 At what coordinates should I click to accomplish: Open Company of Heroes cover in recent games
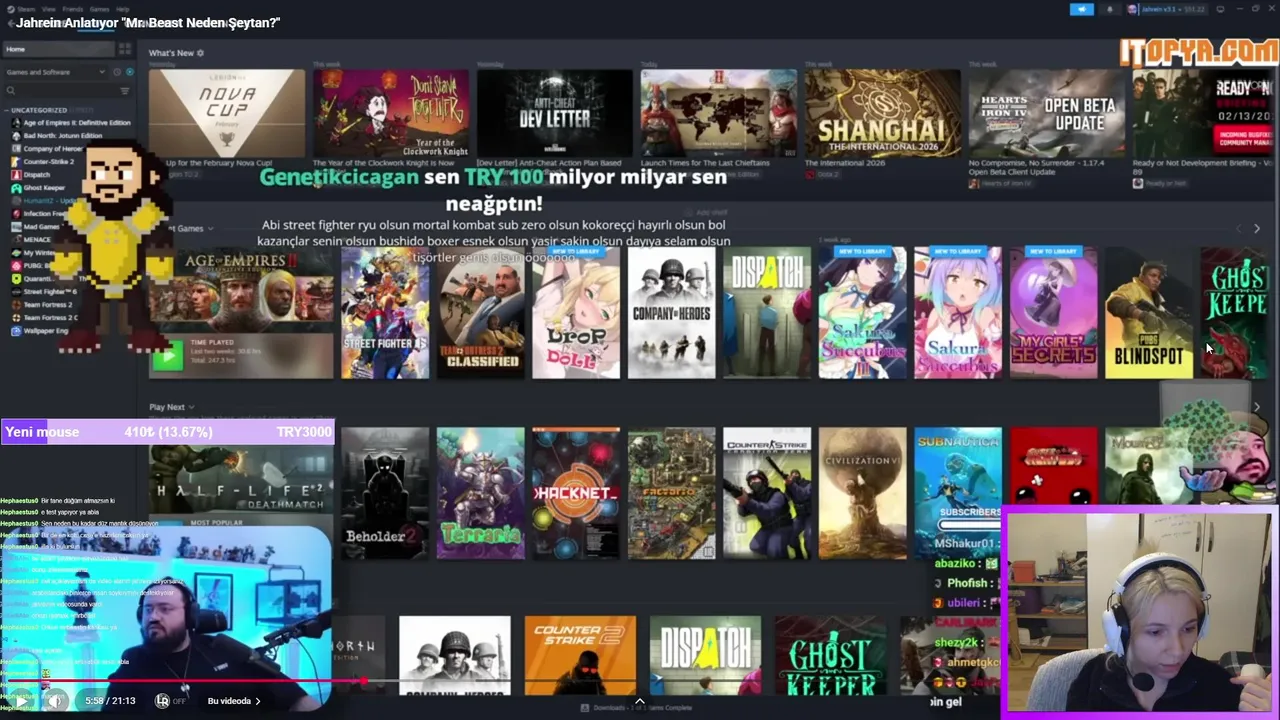pyautogui.click(x=672, y=313)
